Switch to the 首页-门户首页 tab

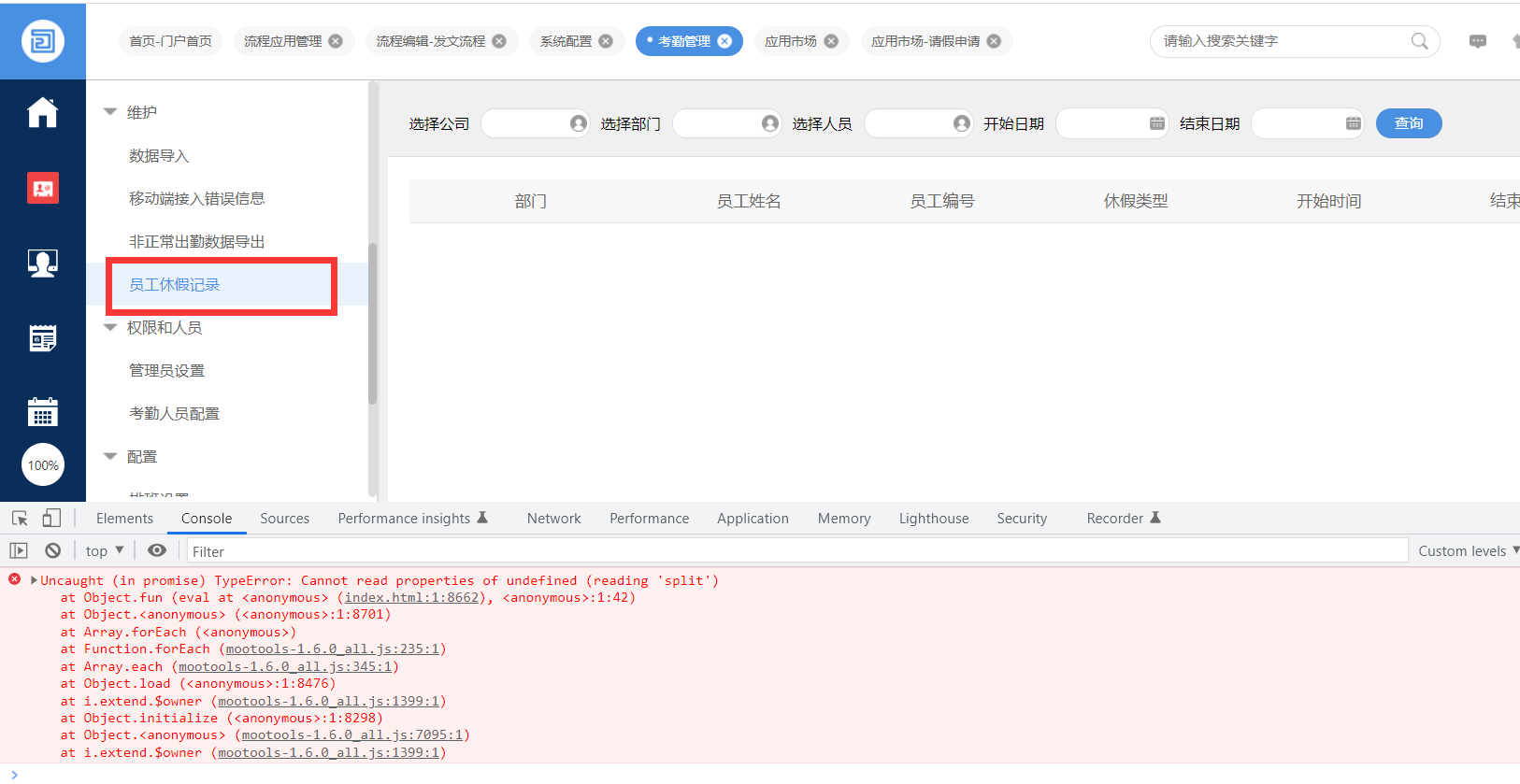(170, 41)
